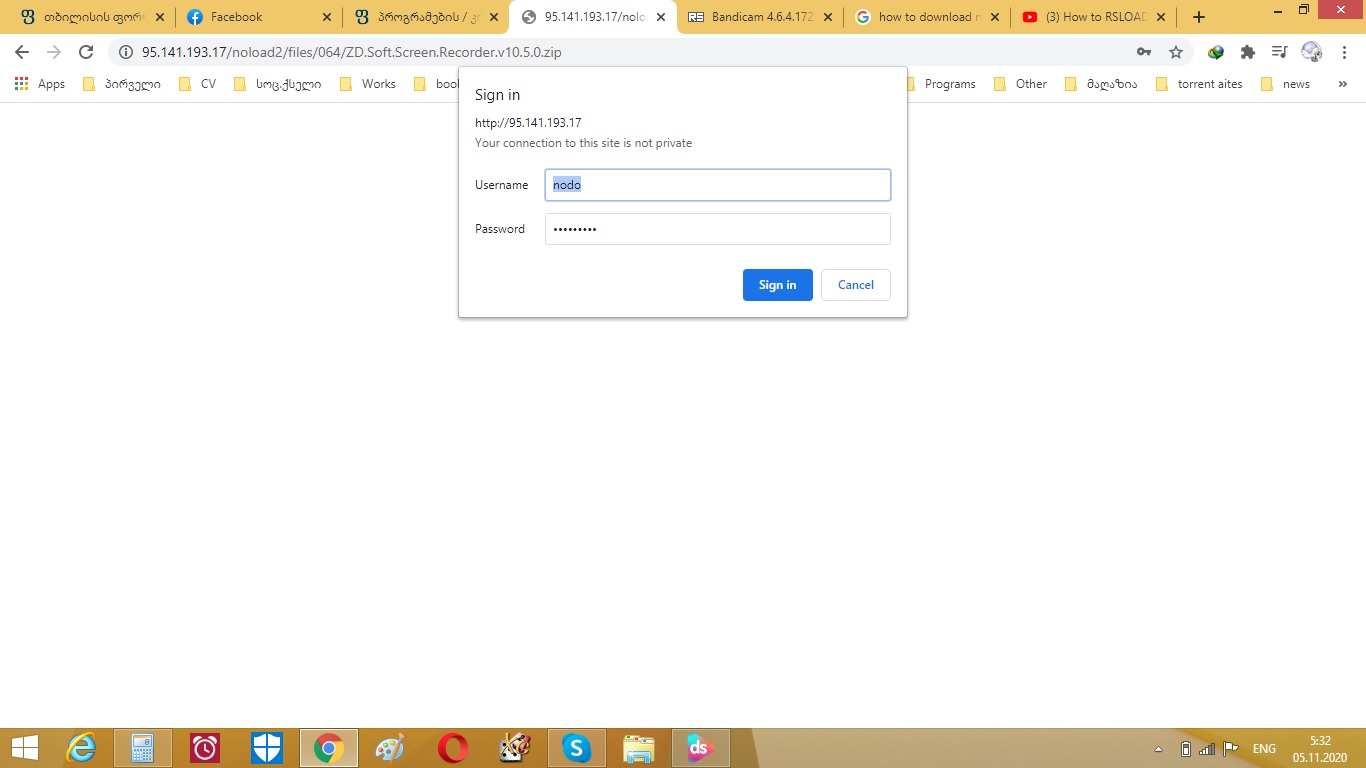The height and width of the screenshot is (768, 1366).
Task: Open the Programs bookmarks folder
Action: (x=940, y=84)
